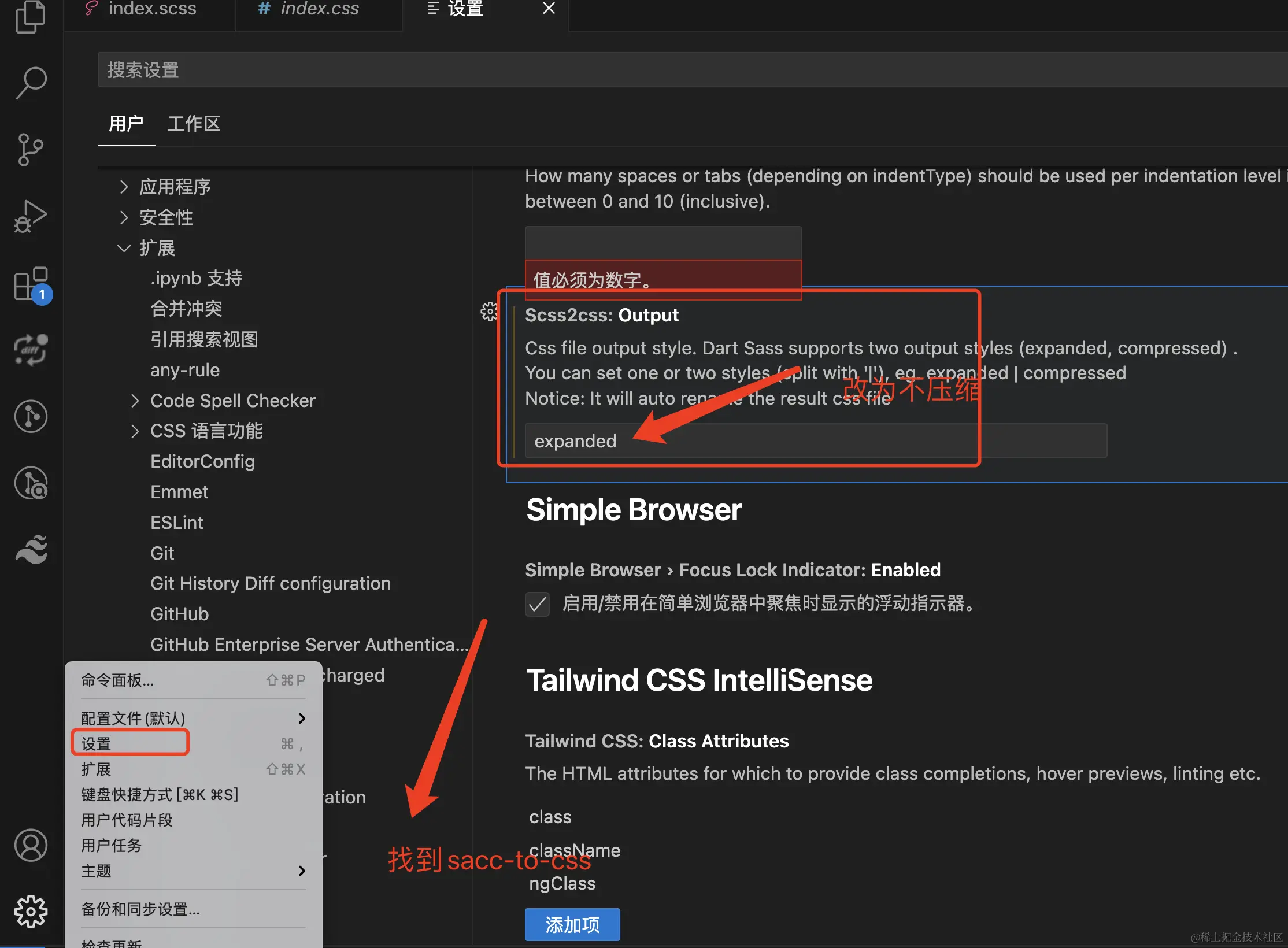Open the Search sidebar icon
The height and width of the screenshot is (948, 1288).
pyautogui.click(x=31, y=83)
